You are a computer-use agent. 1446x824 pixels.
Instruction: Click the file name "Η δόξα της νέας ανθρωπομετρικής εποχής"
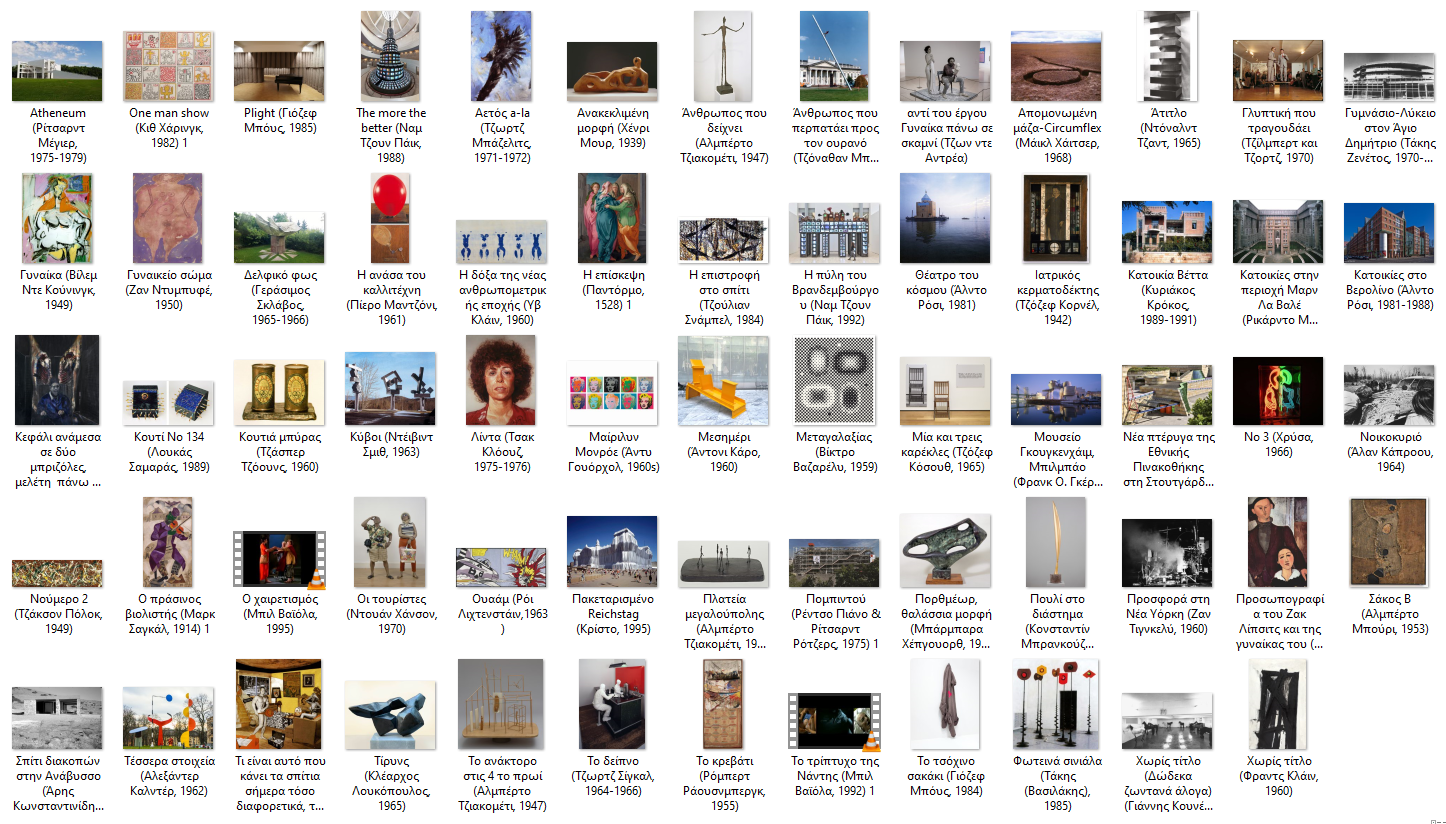(501, 297)
